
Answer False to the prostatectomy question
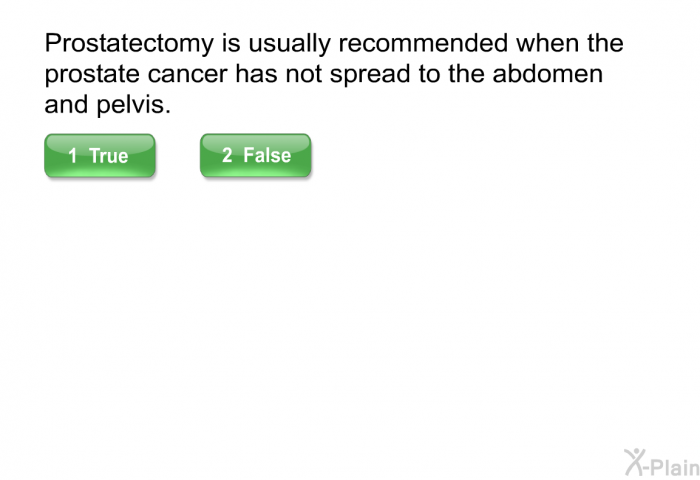[x=255, y=156]
